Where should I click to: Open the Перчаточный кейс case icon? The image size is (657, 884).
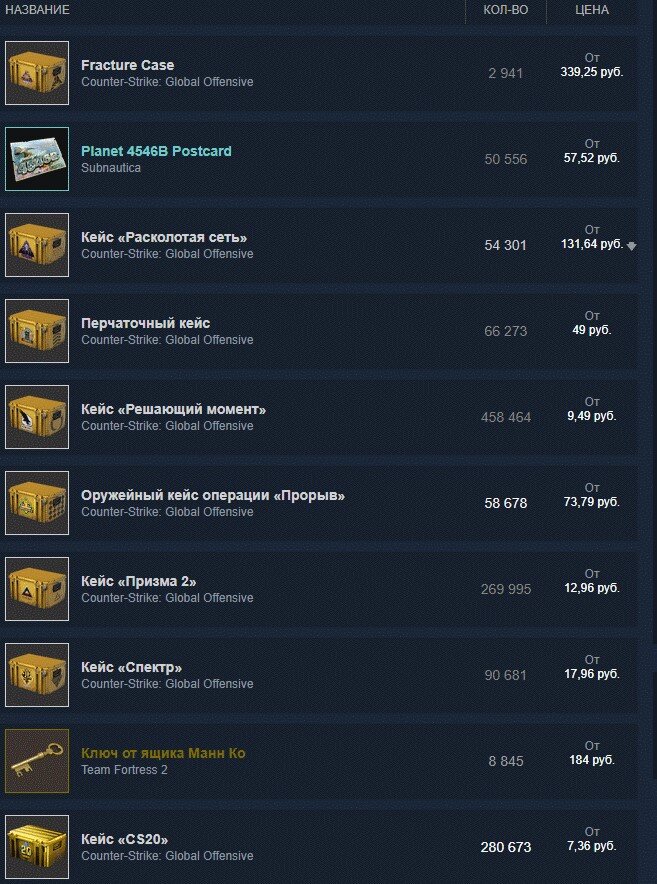(x=37, y=331)
